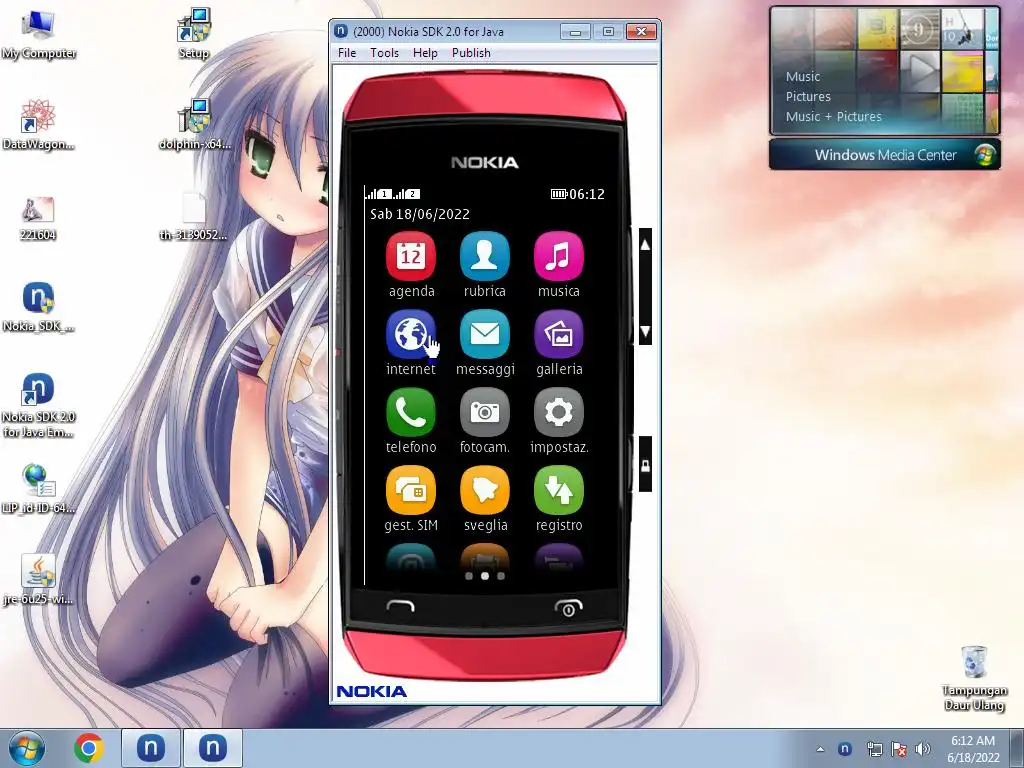Click the phone clock 06:12
Image resolution: width=1024 pixels, height=768 pixels.
586,194
